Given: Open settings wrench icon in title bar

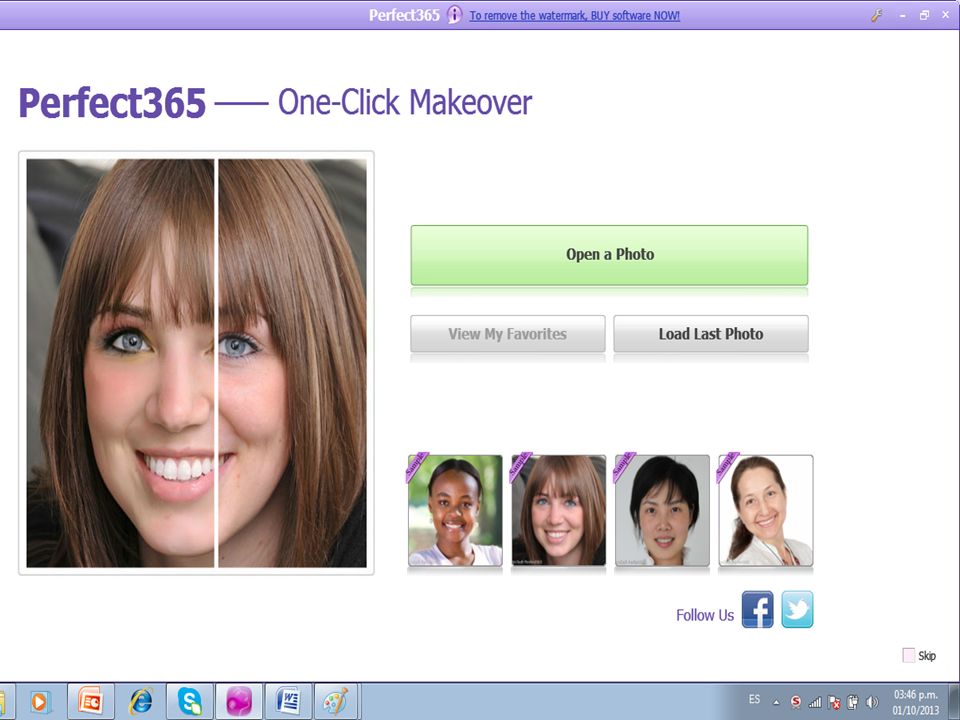Looking at the screenshot, I should tap(877, 16).
